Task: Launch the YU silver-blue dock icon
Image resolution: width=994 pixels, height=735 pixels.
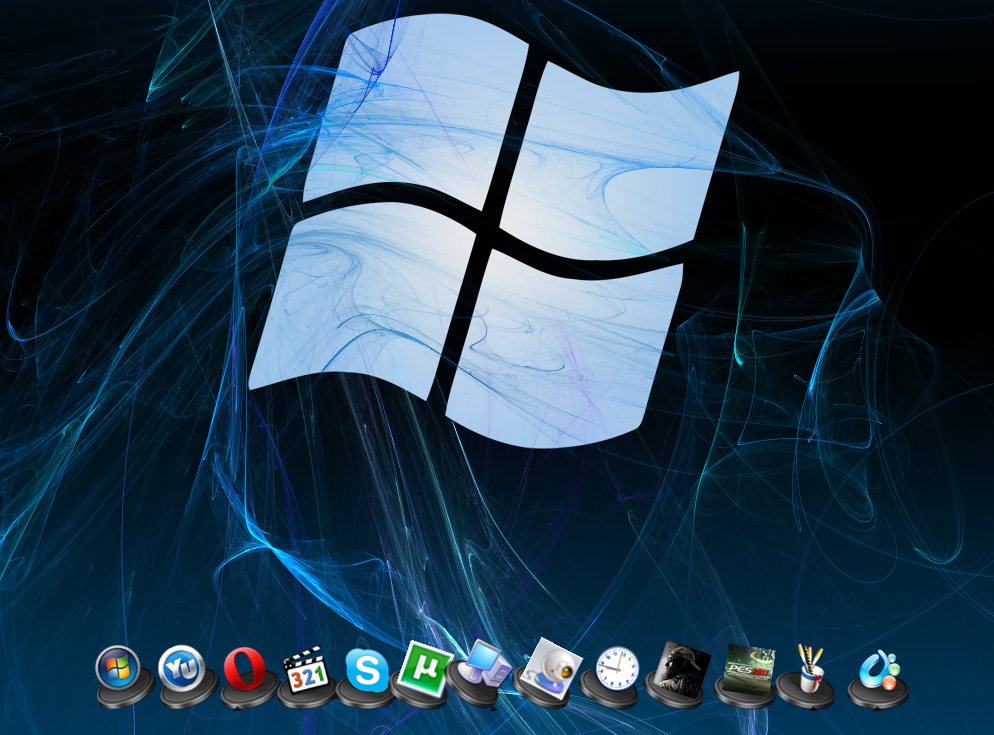Action: [181, 668]
